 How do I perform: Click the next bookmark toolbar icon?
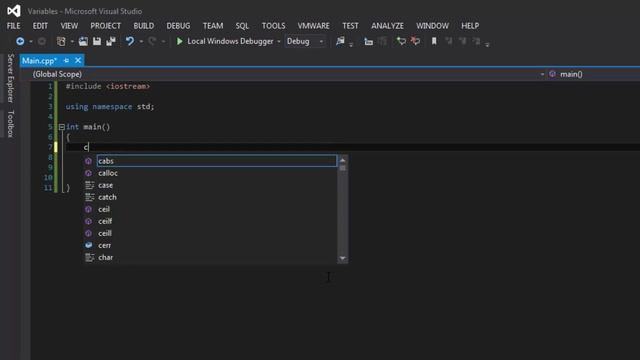[x=462, y=41]
